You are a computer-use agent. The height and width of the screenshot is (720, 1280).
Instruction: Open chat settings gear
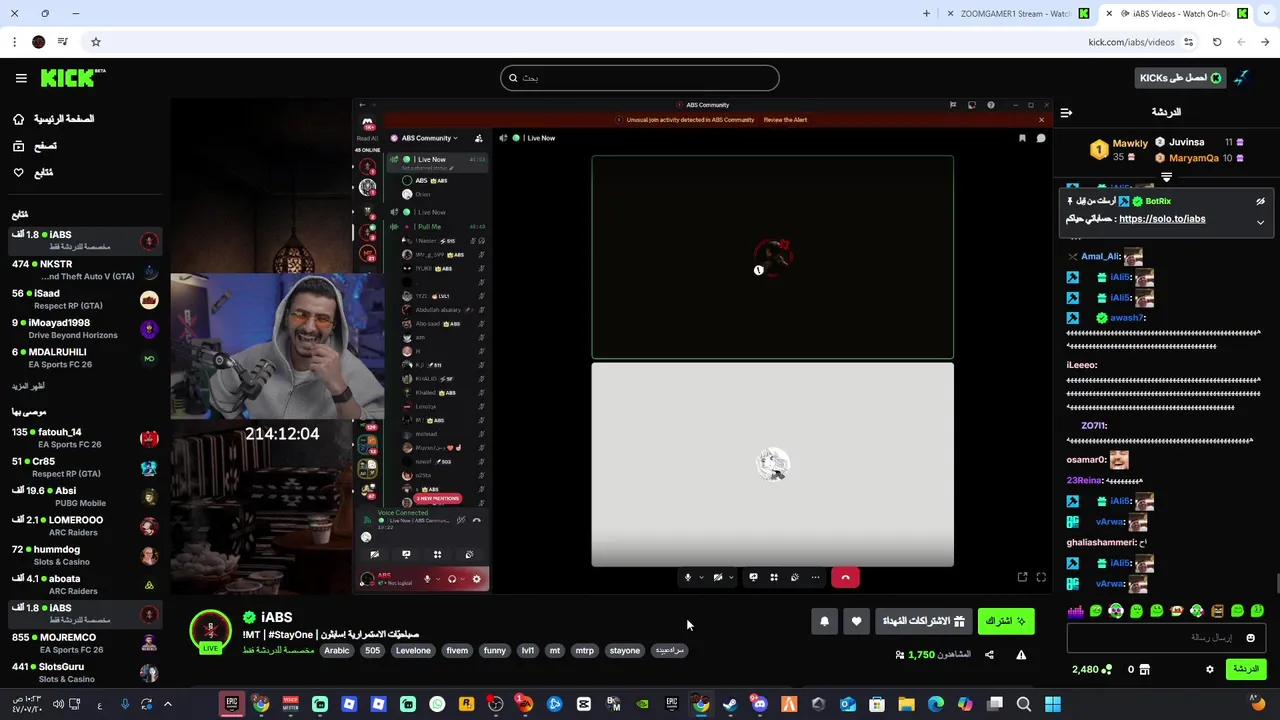1210,669
